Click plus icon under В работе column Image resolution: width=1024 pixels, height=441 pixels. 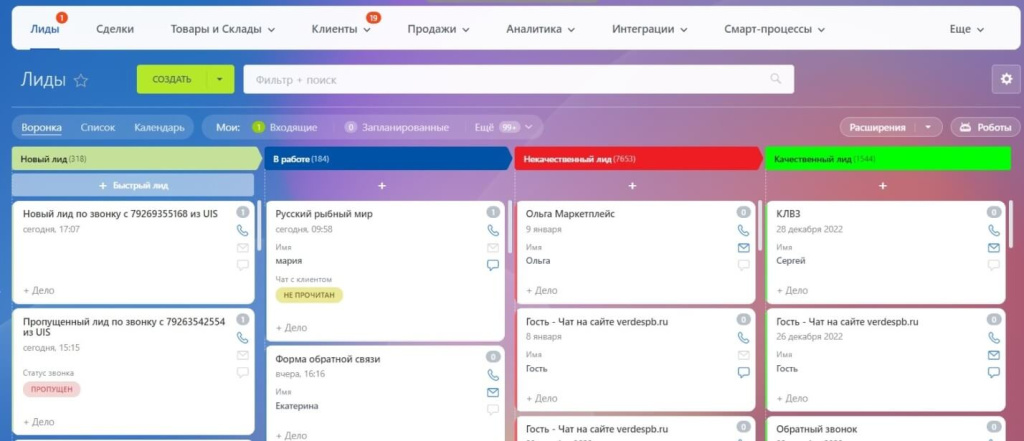point(382,186)
